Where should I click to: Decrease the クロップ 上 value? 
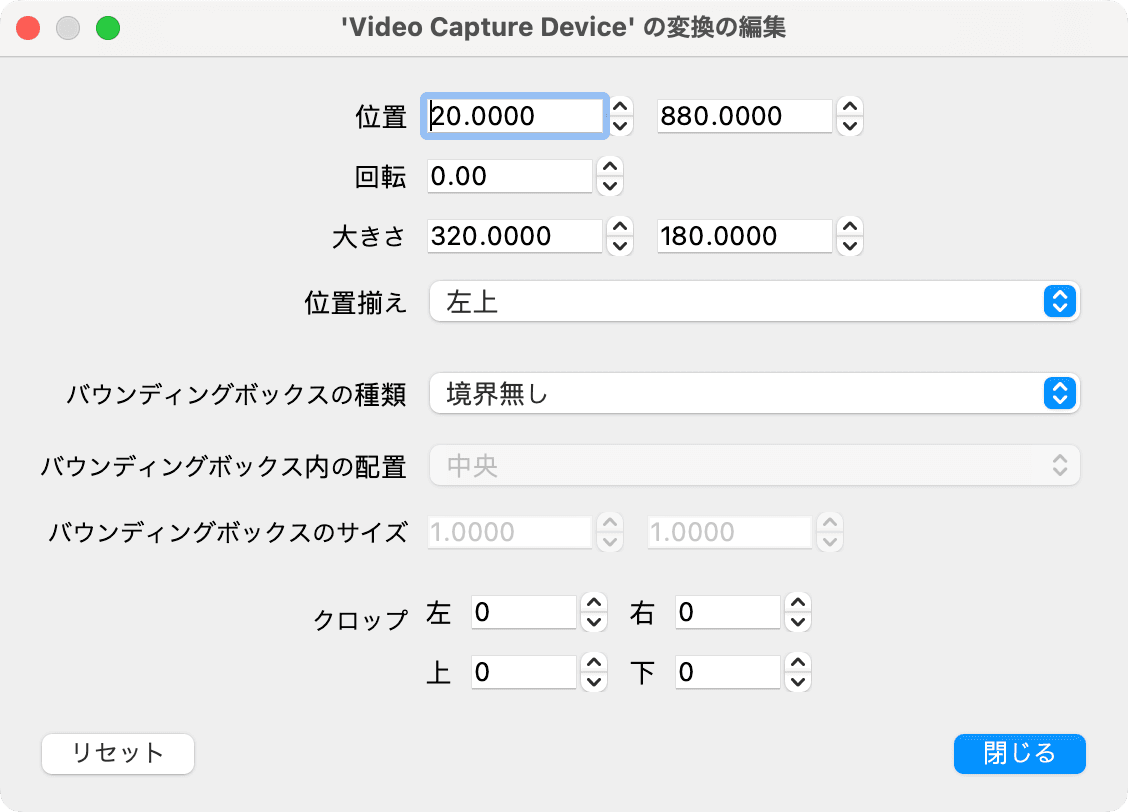click(x=594, y=682)
